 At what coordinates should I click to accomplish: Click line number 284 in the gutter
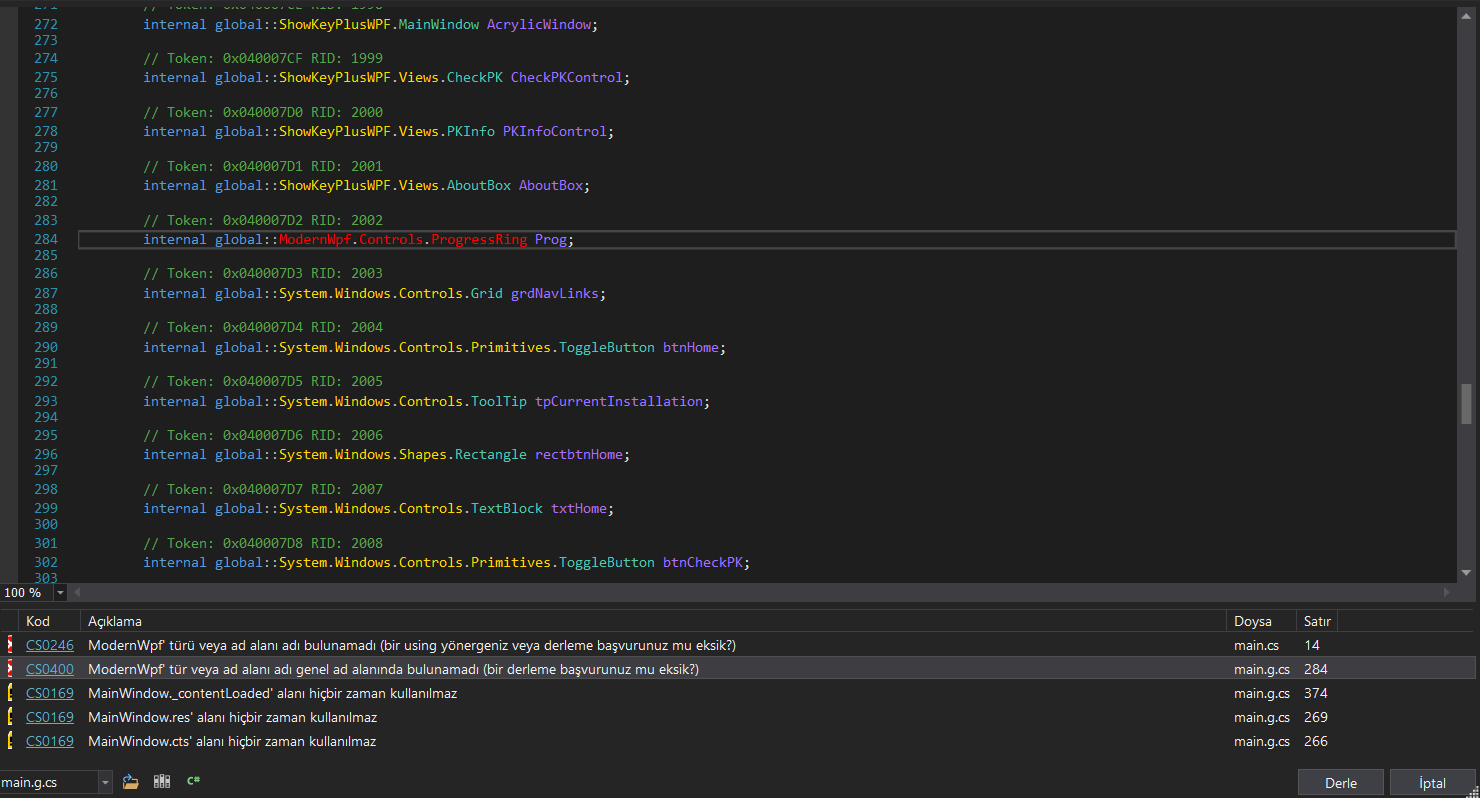[46, 240]
